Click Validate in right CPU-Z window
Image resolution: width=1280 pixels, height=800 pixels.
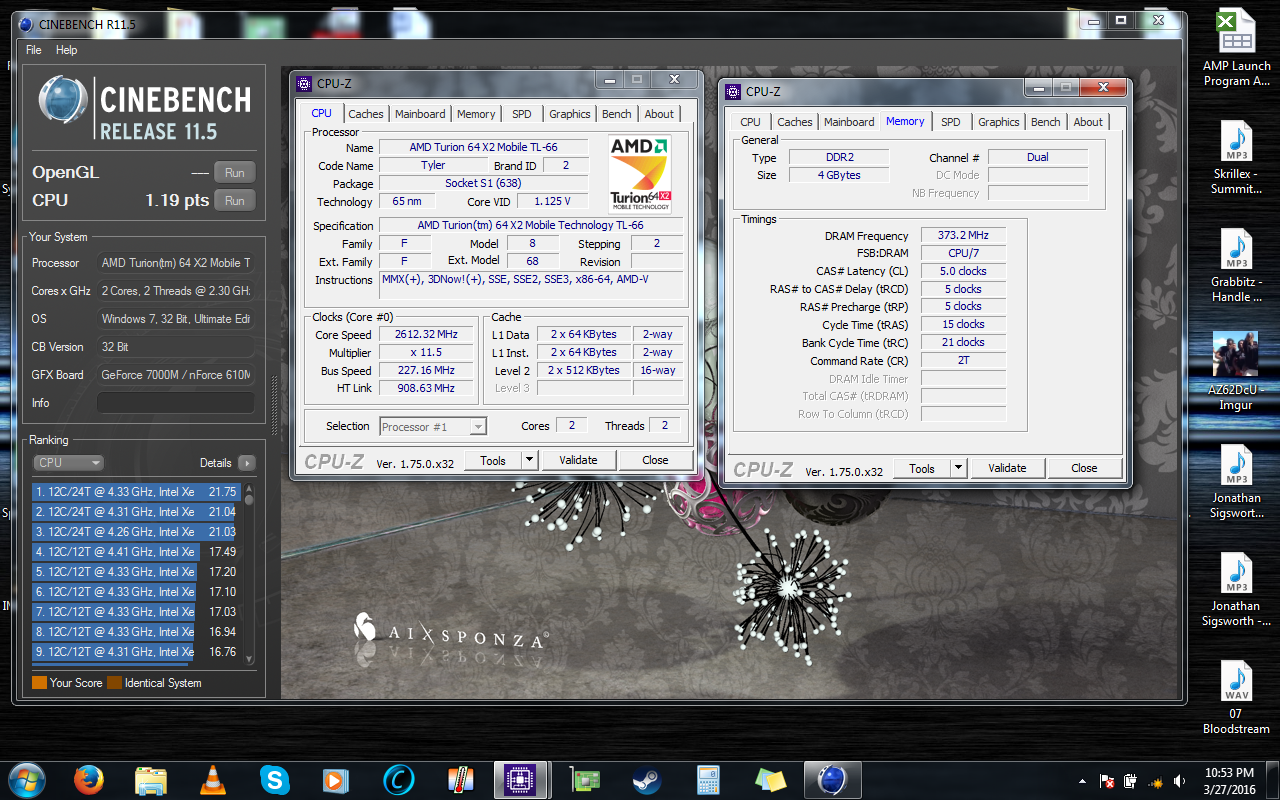coord(1007,469)
